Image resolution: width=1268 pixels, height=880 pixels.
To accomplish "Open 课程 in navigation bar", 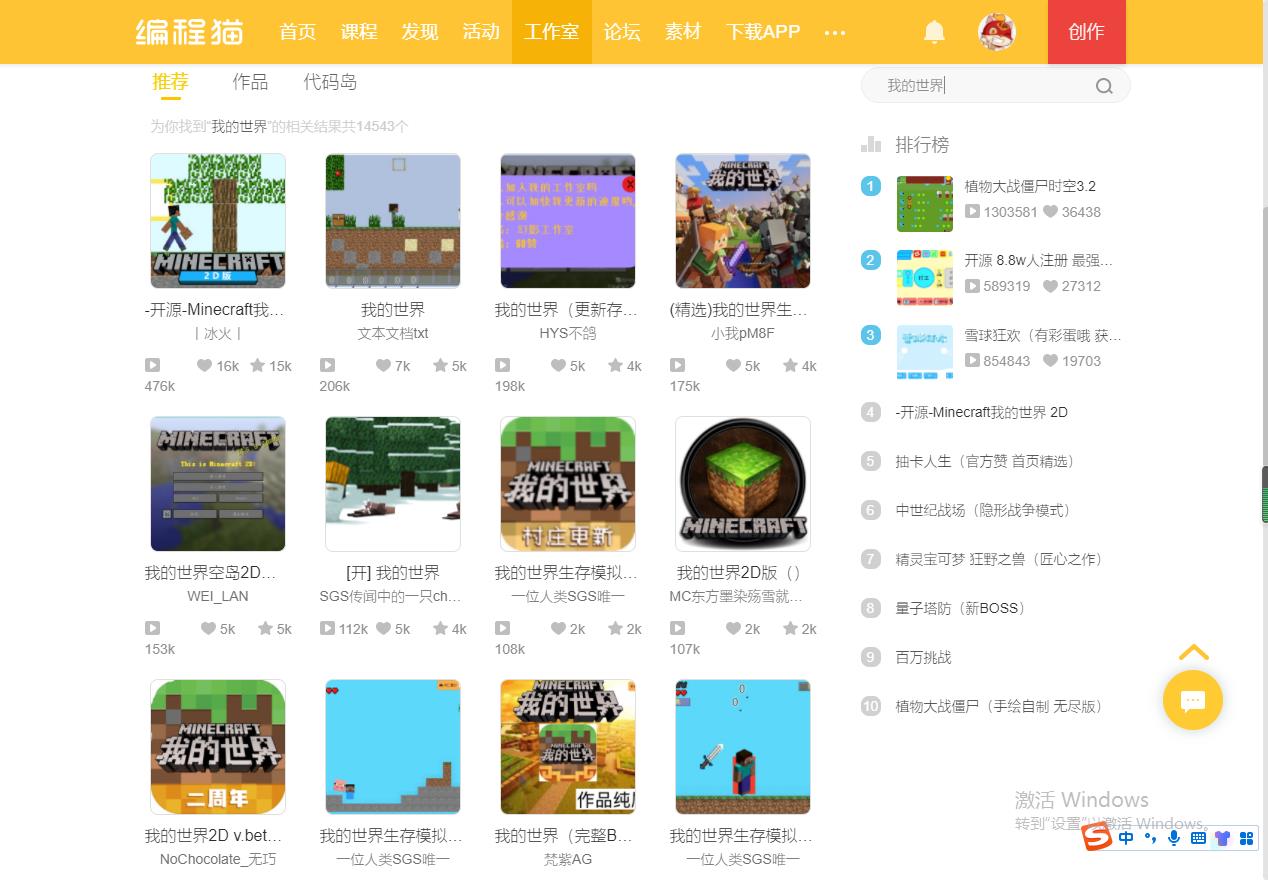I will (359, 32).
